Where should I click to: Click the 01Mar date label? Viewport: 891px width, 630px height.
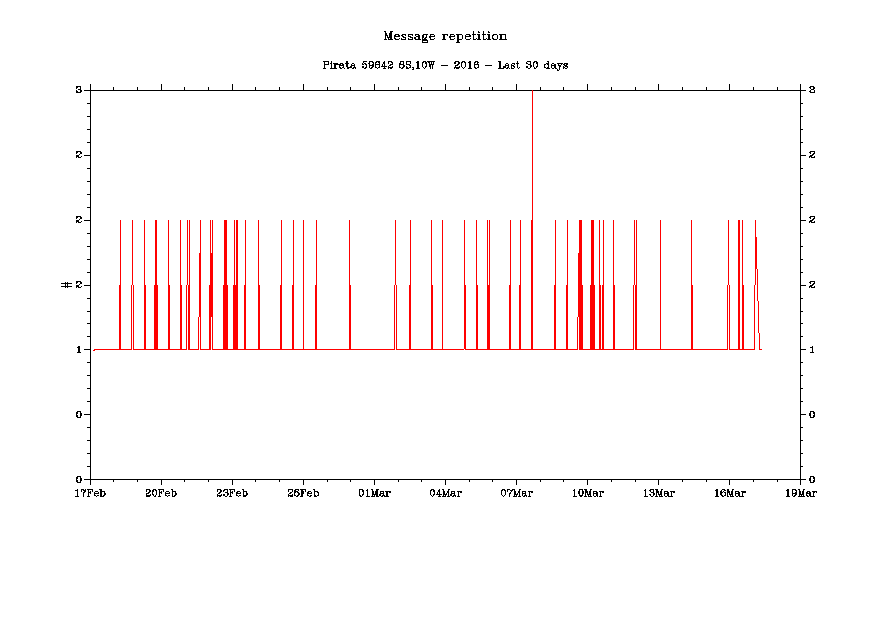click(374, 493)
